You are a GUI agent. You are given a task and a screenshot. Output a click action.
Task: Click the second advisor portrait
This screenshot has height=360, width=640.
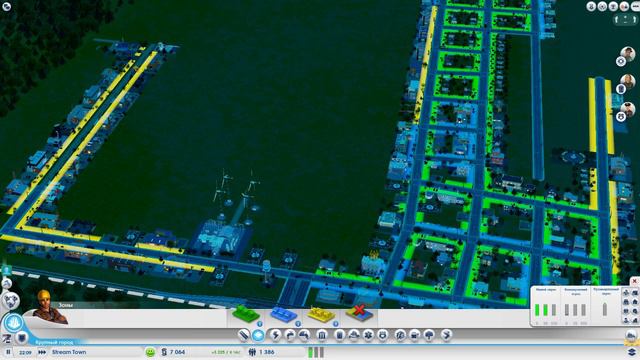[628, 82]
